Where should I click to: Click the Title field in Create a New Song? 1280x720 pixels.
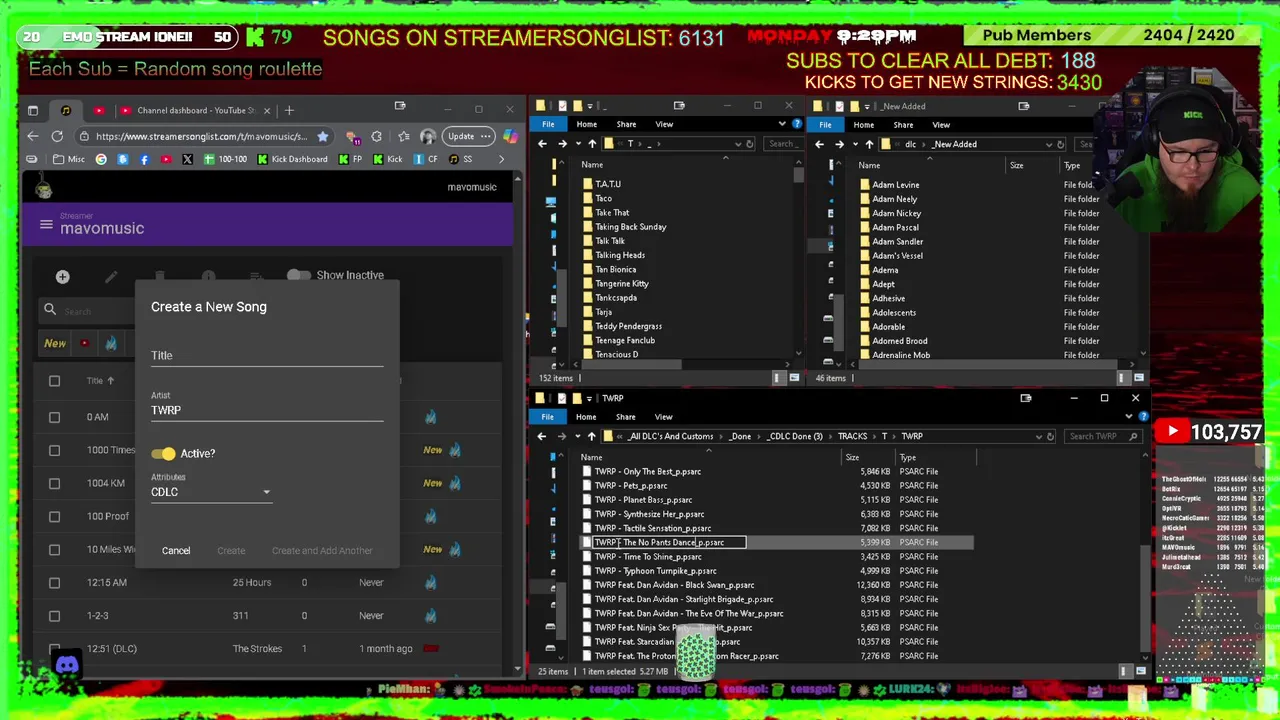267,356
